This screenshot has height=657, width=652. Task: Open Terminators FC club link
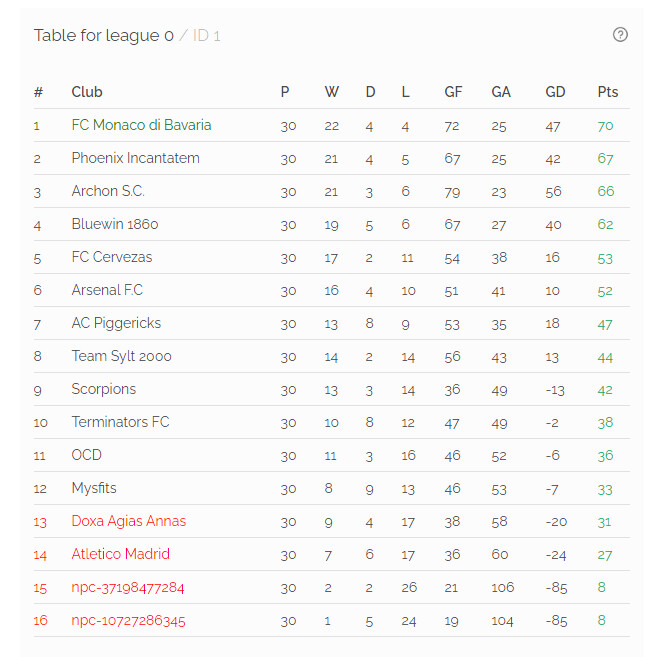pos(120,422)
